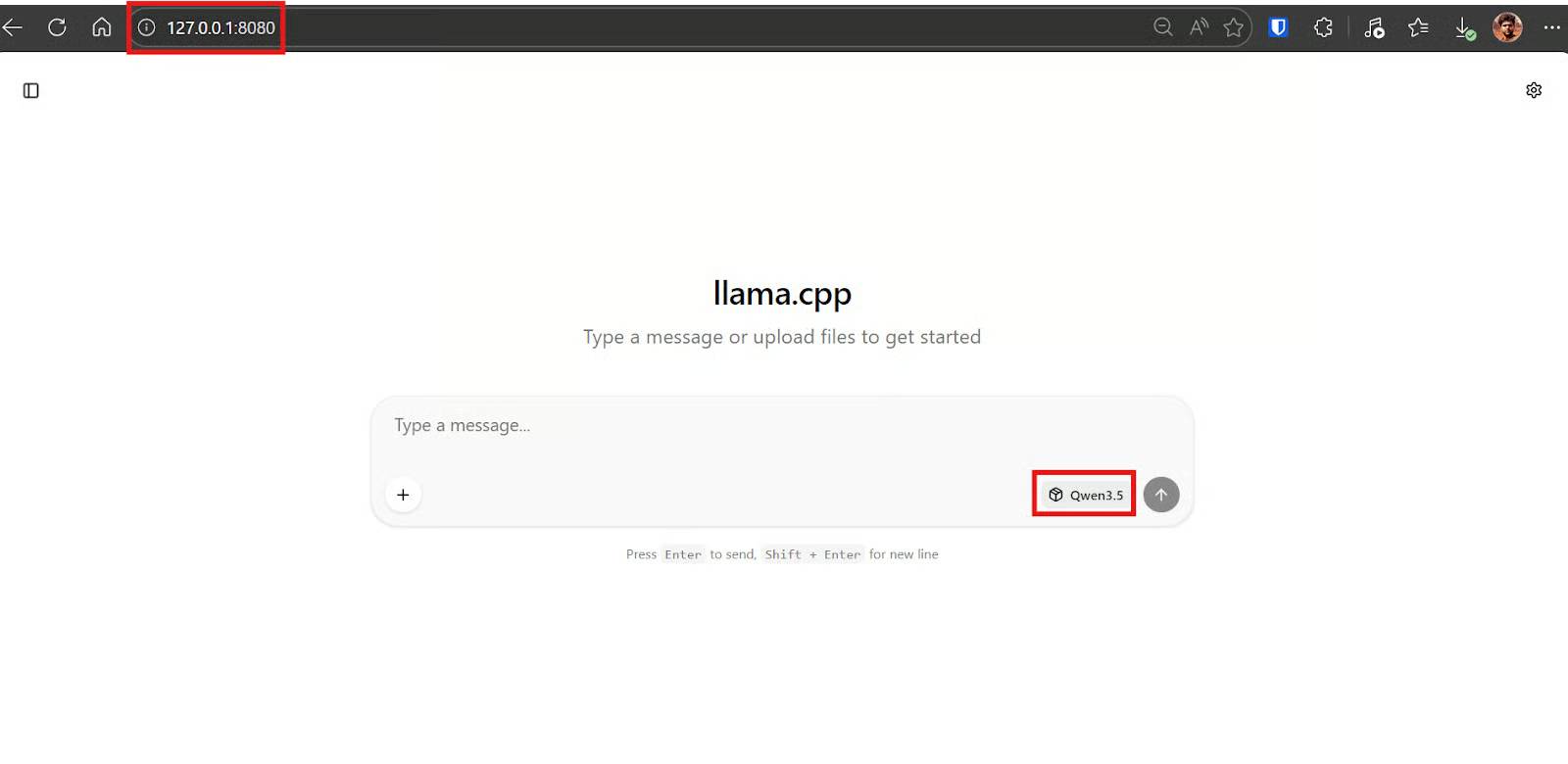Open the browser extensions puzzle icon
Screen dimensions: 1568x764
point(1322,27)
